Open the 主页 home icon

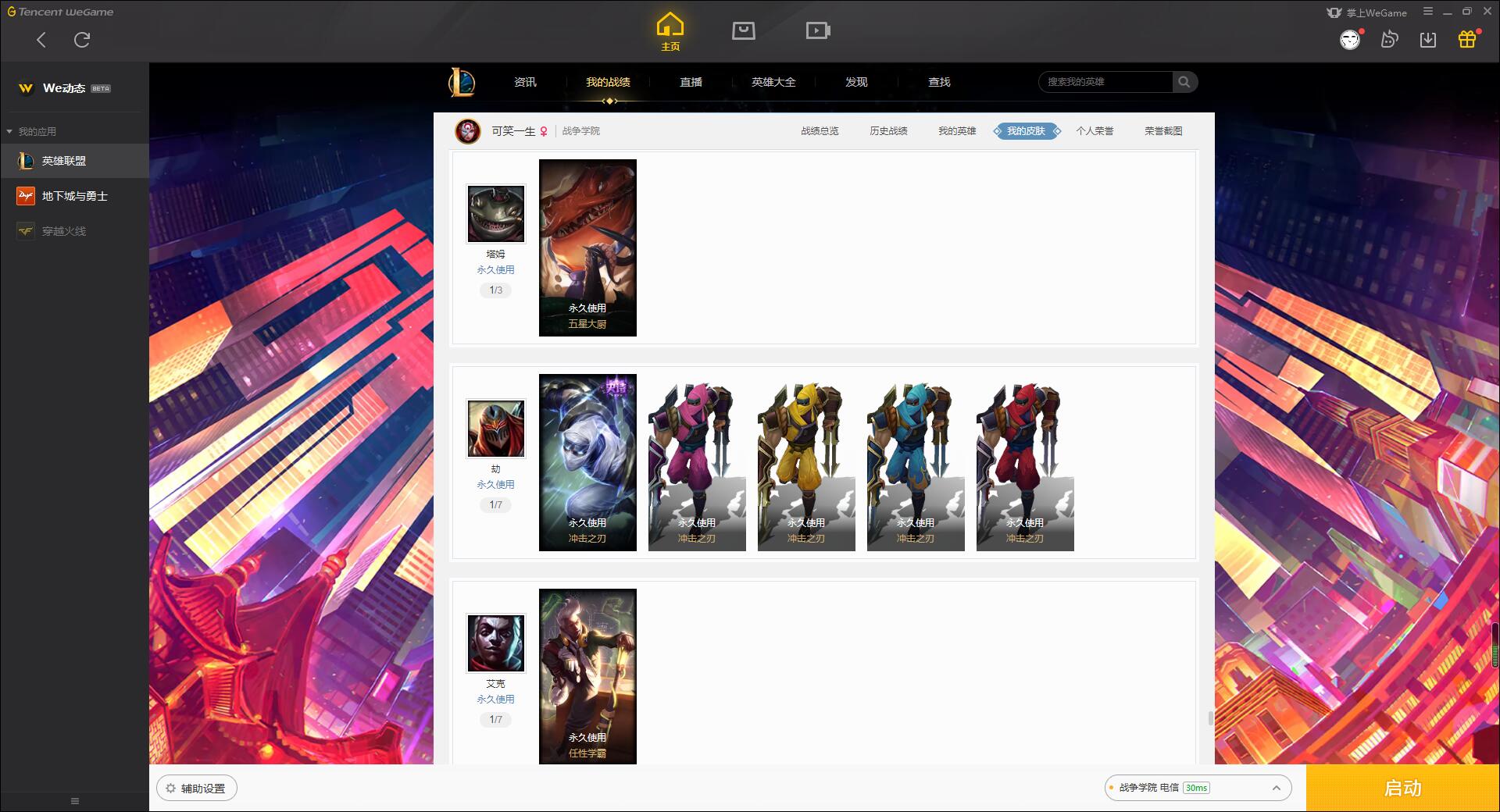[670, 32]
